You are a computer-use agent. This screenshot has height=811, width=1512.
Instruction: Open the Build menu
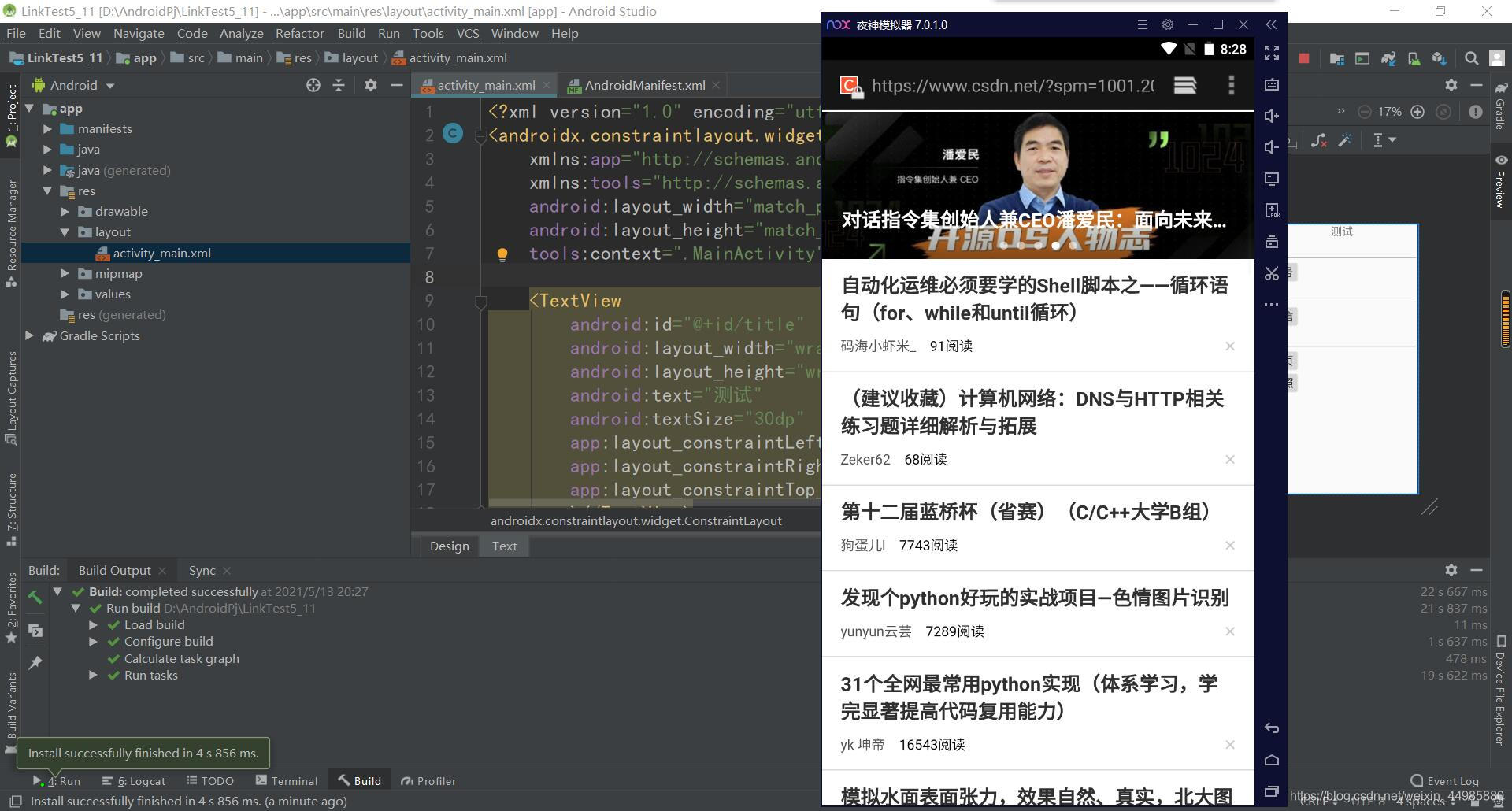click(351, 33)
